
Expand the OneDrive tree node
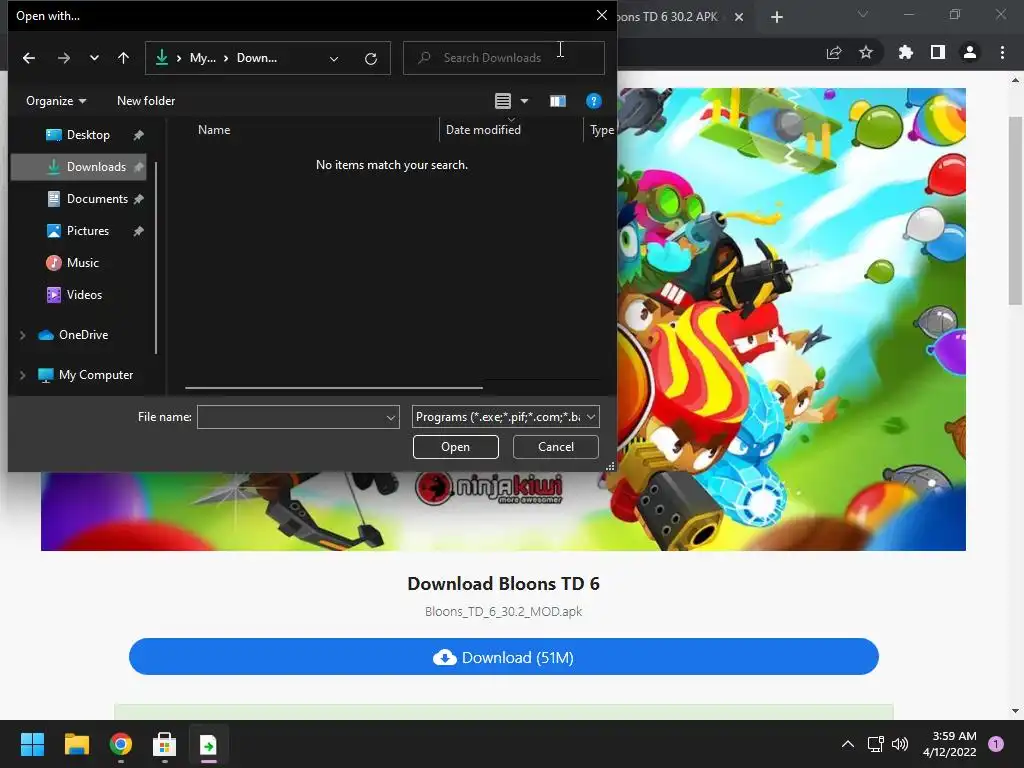pos(23,335)
